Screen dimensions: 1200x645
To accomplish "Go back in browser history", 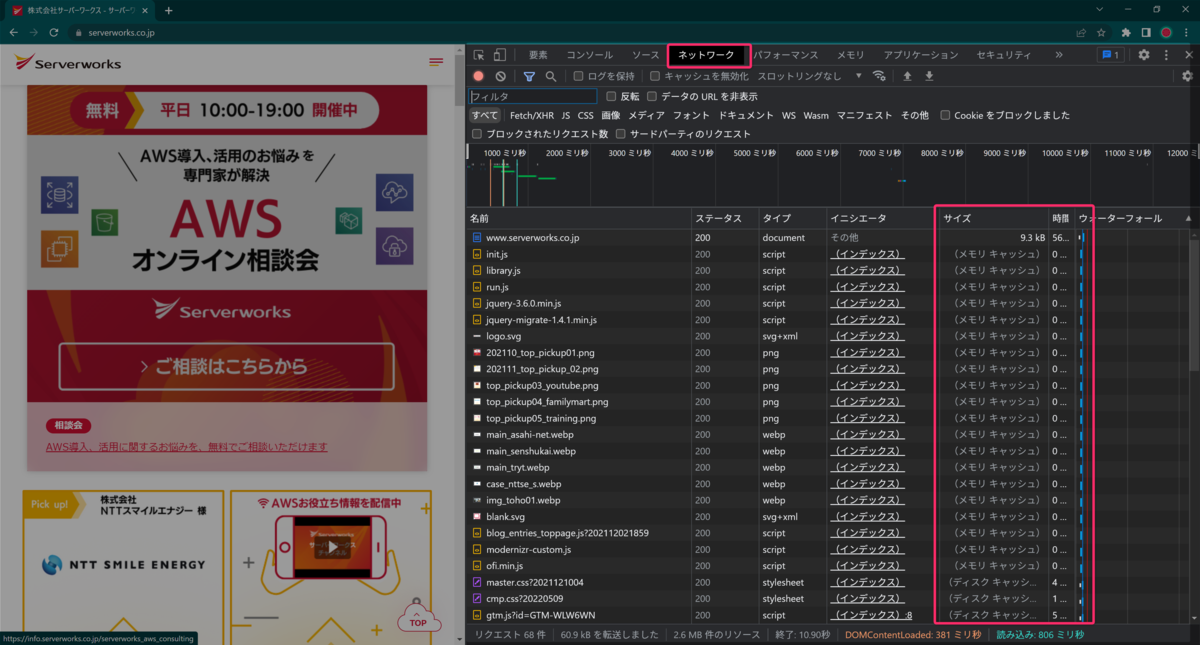I will click(x=13, y=32).
